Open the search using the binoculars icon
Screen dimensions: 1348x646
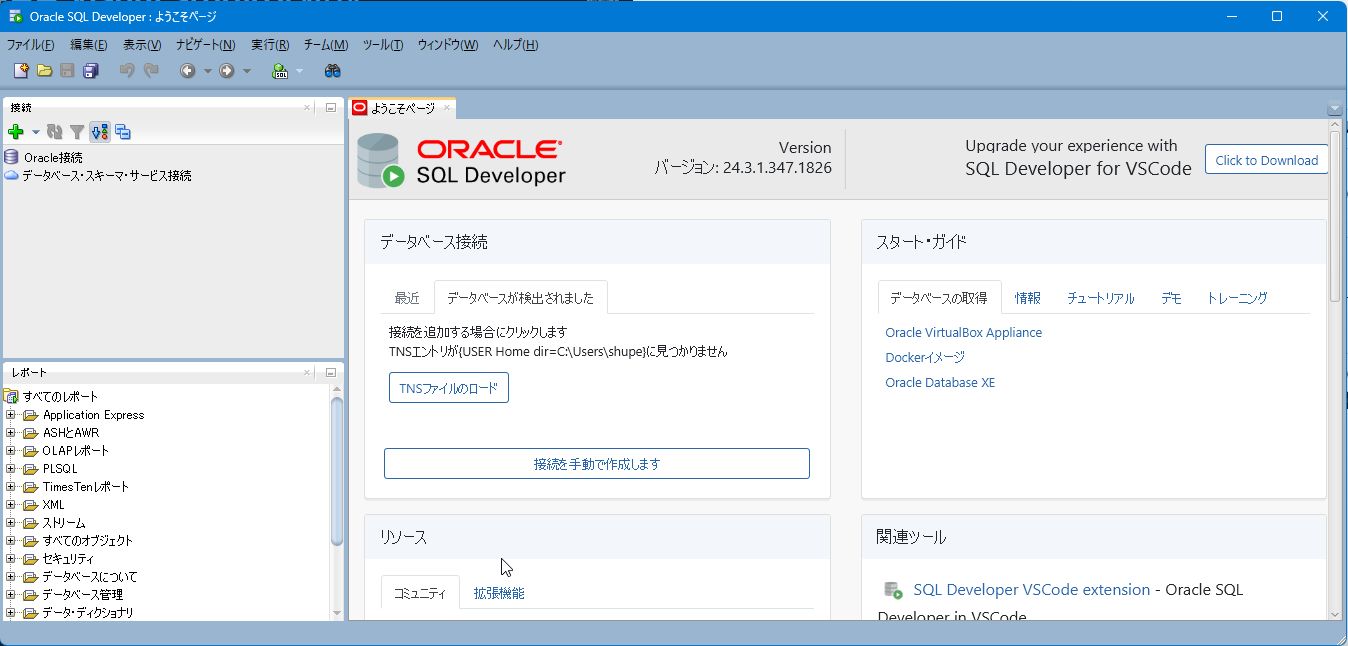(x=333, y=70)
